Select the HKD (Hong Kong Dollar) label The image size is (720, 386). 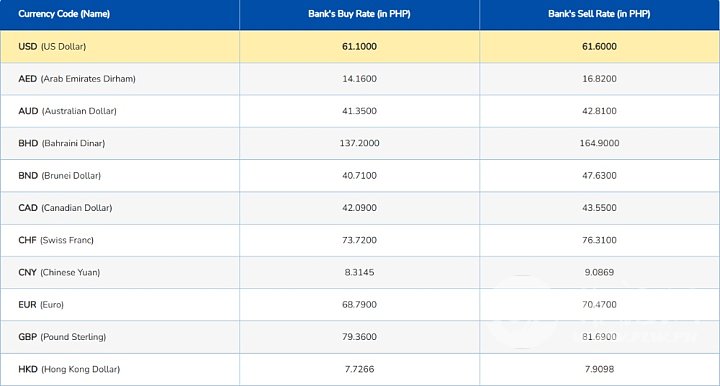(x=69, y=369)
